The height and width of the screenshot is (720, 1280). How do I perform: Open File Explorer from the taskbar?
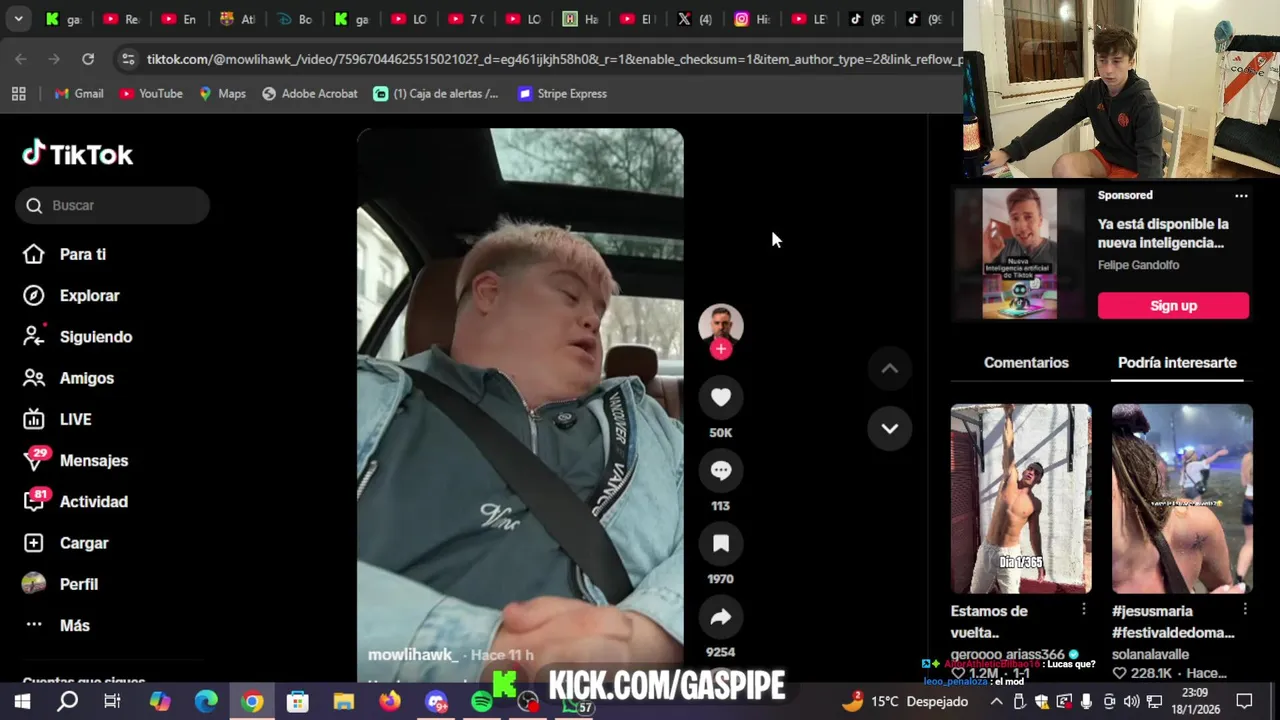pos(344,702)
